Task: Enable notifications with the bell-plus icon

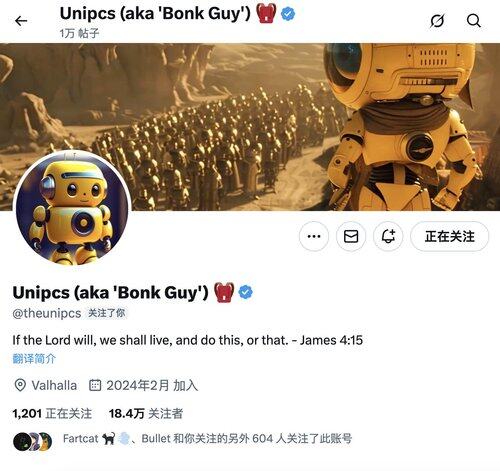Action: [388, 236]
